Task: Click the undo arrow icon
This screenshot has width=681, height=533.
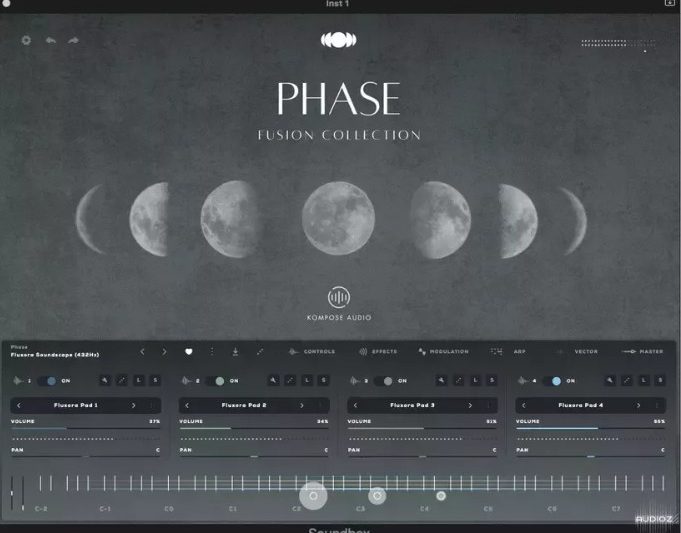Action: [51, 40]
